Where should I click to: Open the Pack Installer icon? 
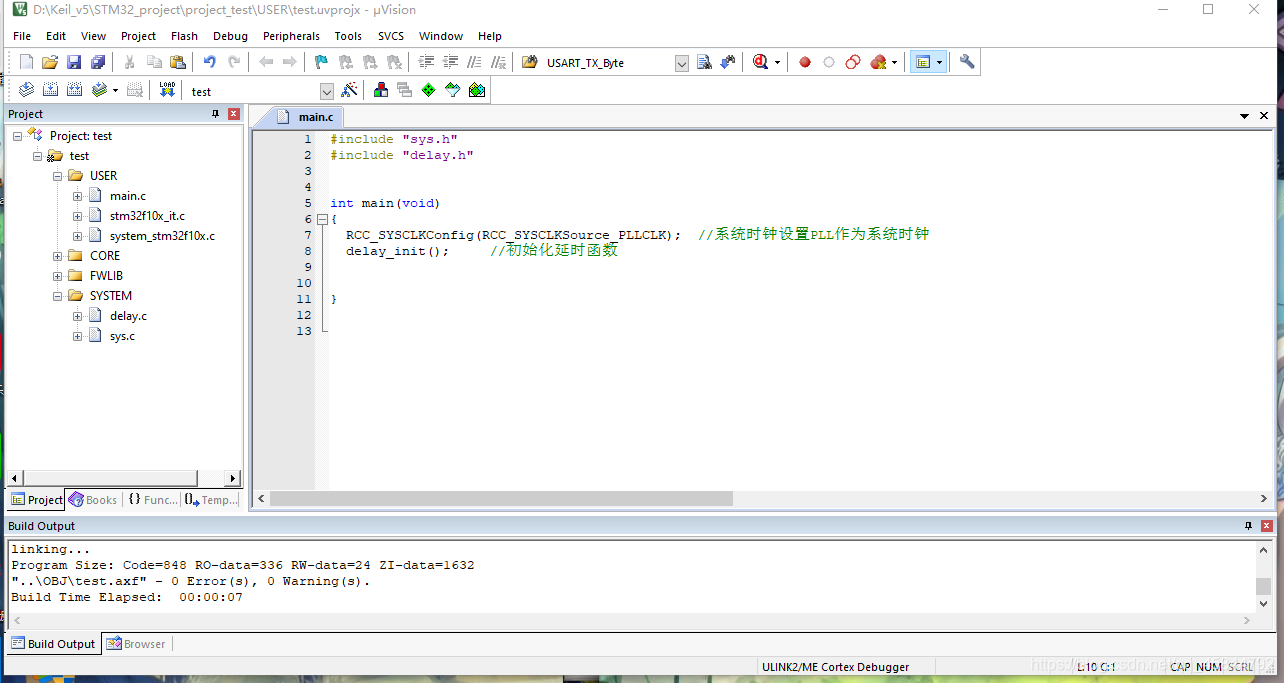[x=477, y=90]
